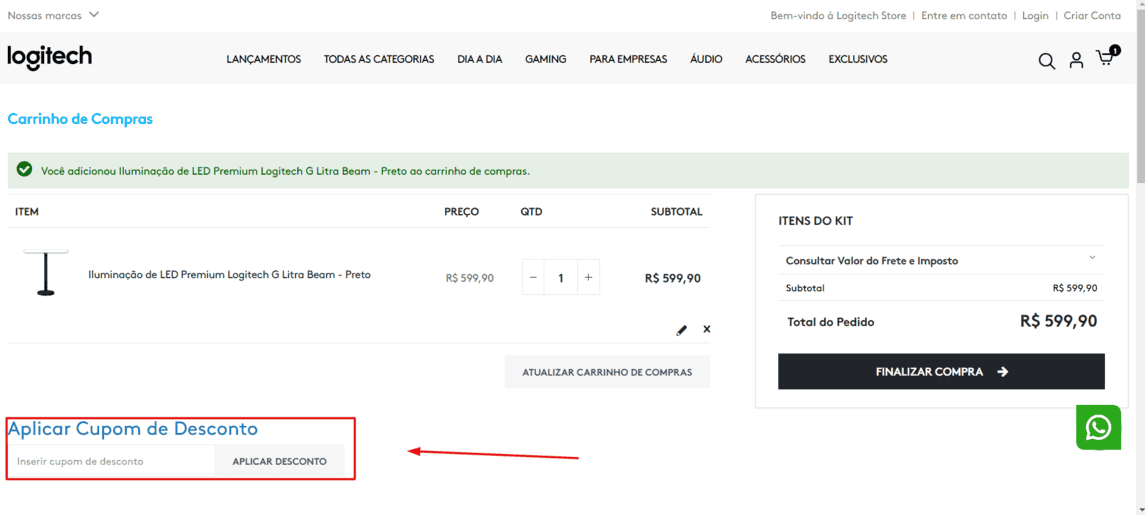Open the WhatsApp chat button
This screenshot has width=1145, height=515.
tap(1098, 427)
